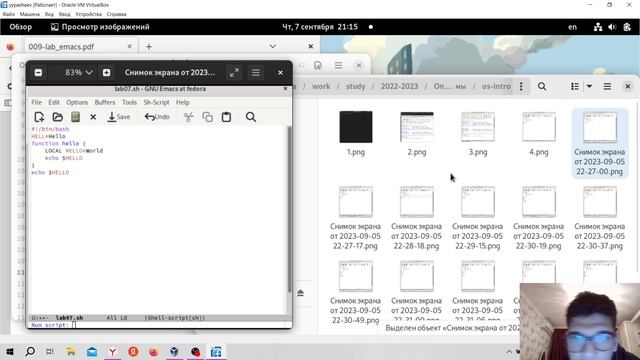Click the Paste clipboard icon in Emacs
Image resolution: width=640 pixels, height=360 pixels.
pyautogui.click(x=226, y=117)
